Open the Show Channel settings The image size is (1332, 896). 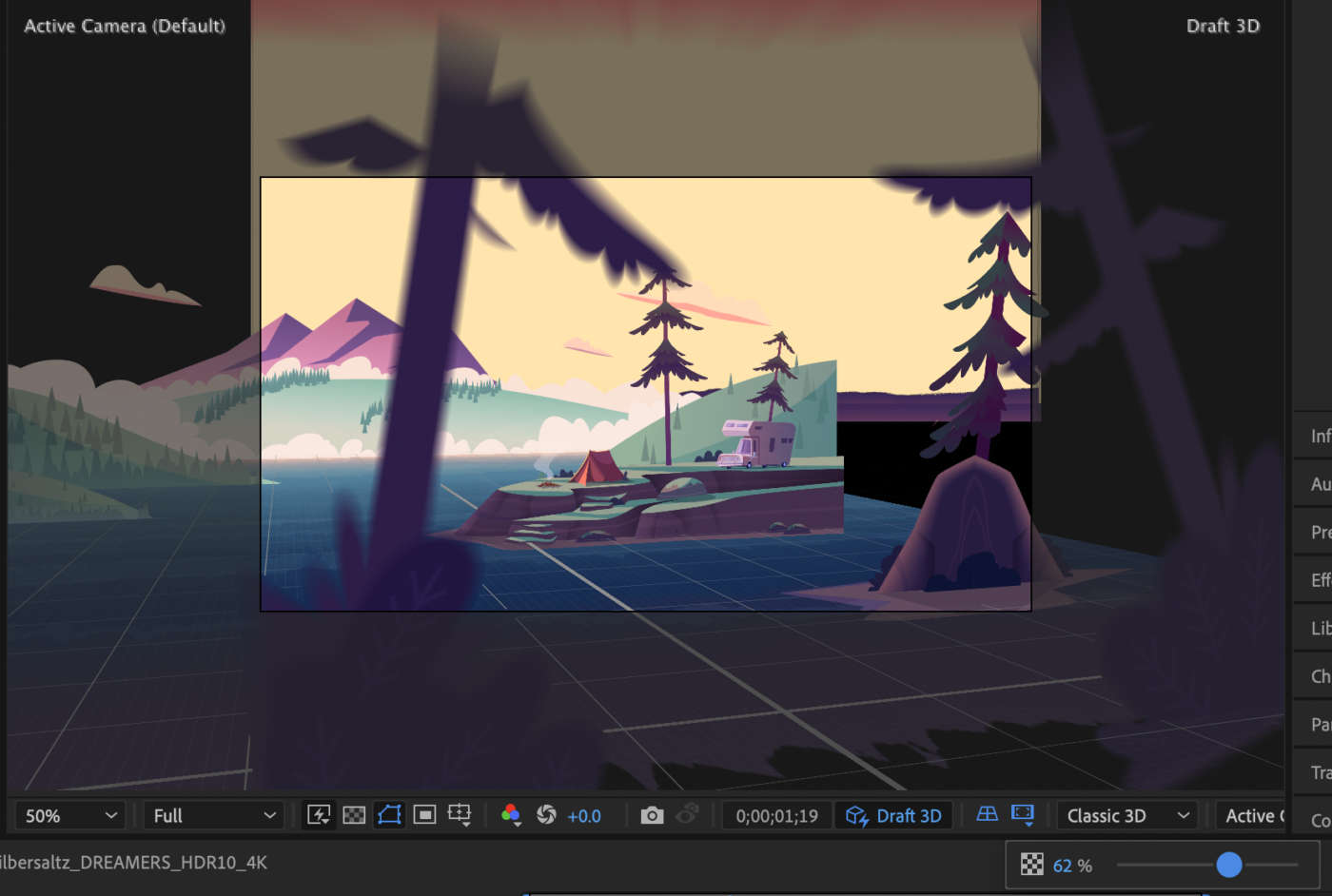pyautogui.click(x=511, y=815)
